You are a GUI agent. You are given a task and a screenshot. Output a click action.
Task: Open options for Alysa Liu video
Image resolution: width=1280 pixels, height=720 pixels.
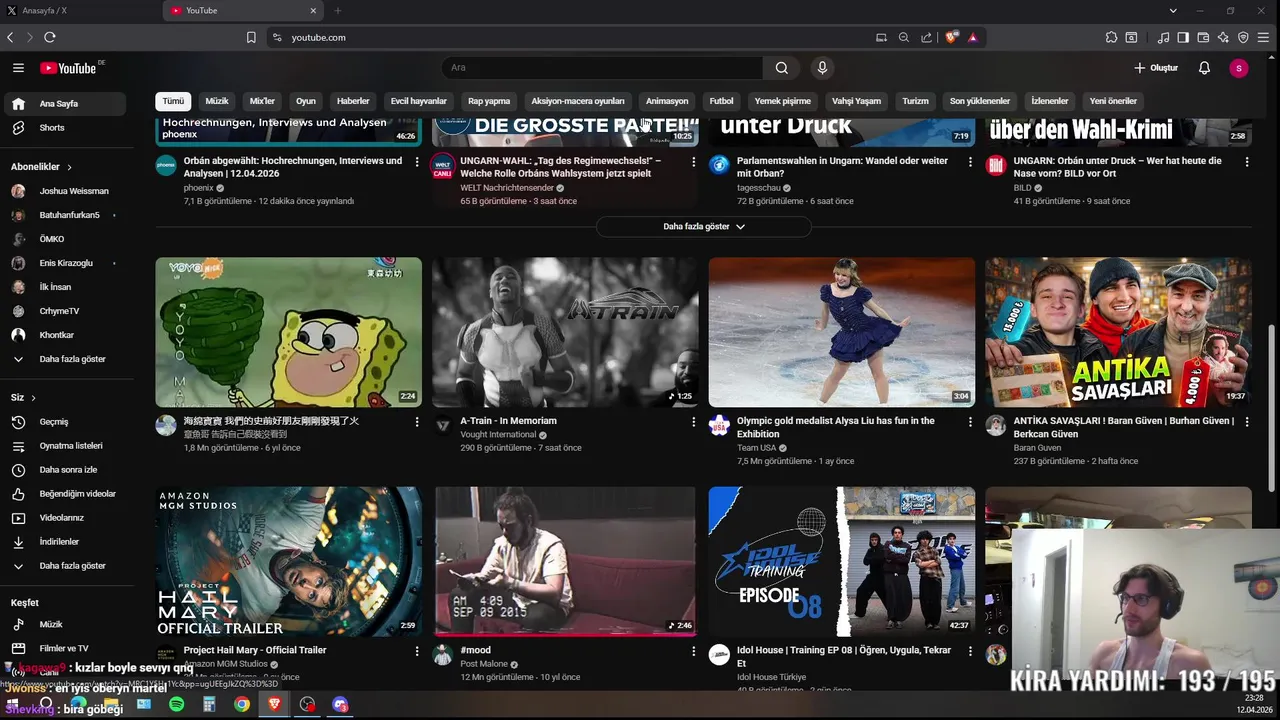pyautogui.click(x=970, y=422)
